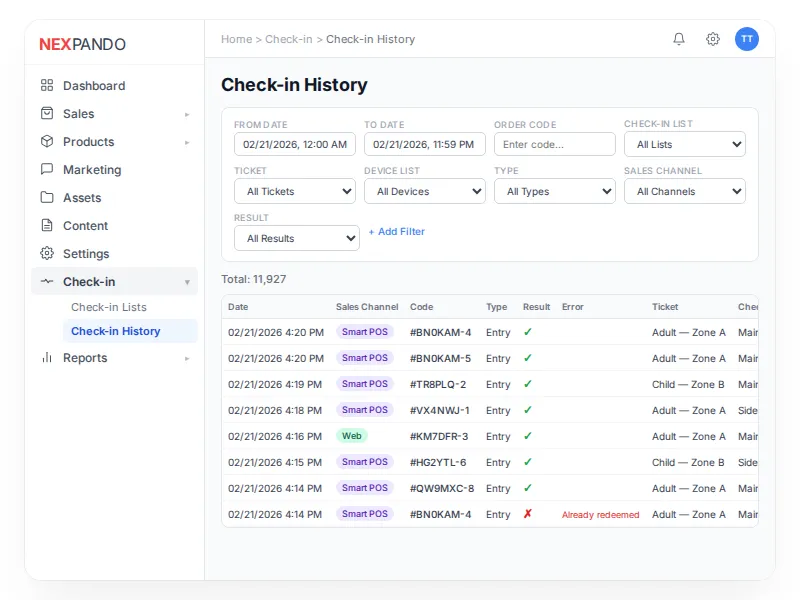
Task: Click the Dashboard grid icon
Action: tap(47, 85)
